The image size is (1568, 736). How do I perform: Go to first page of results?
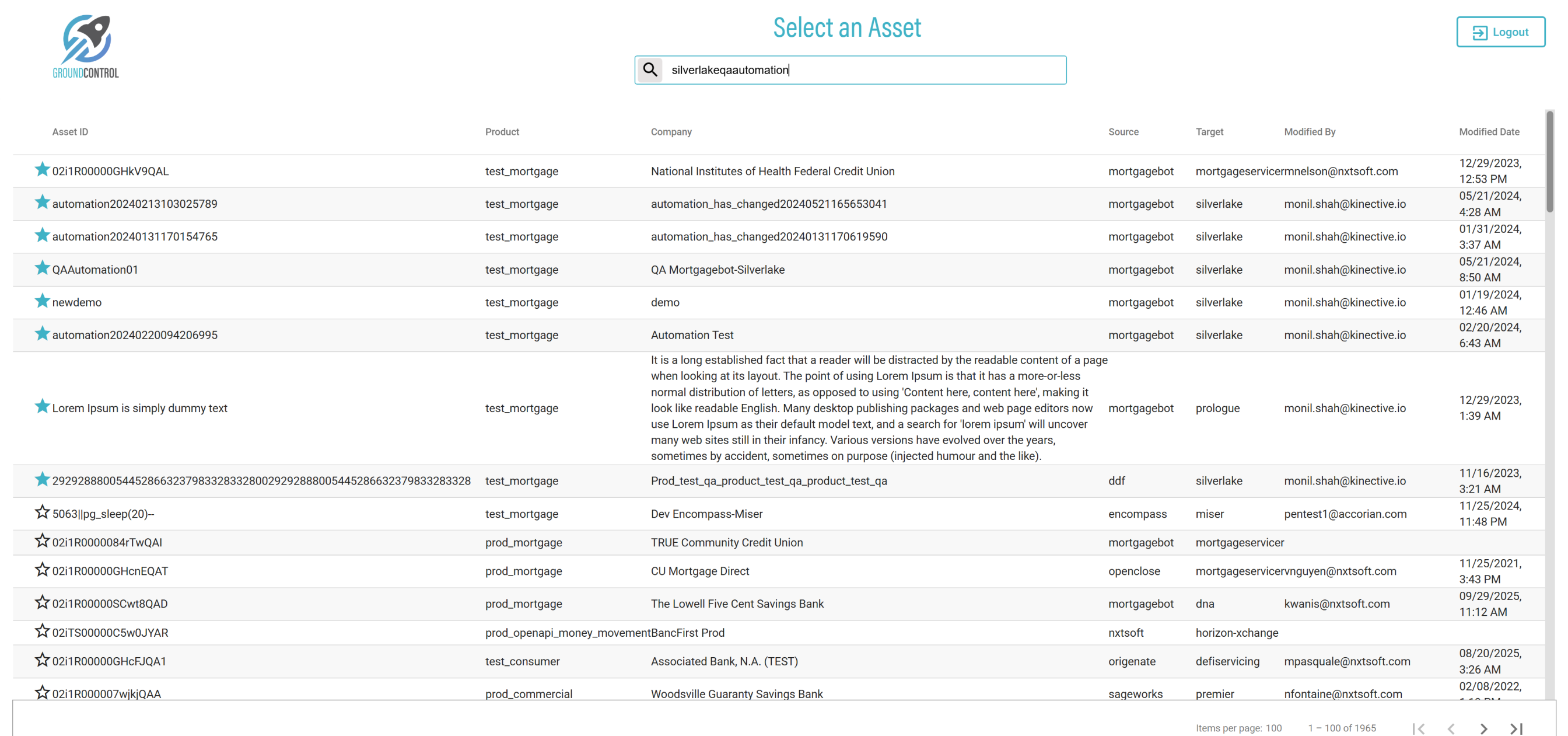(1418, 728)
